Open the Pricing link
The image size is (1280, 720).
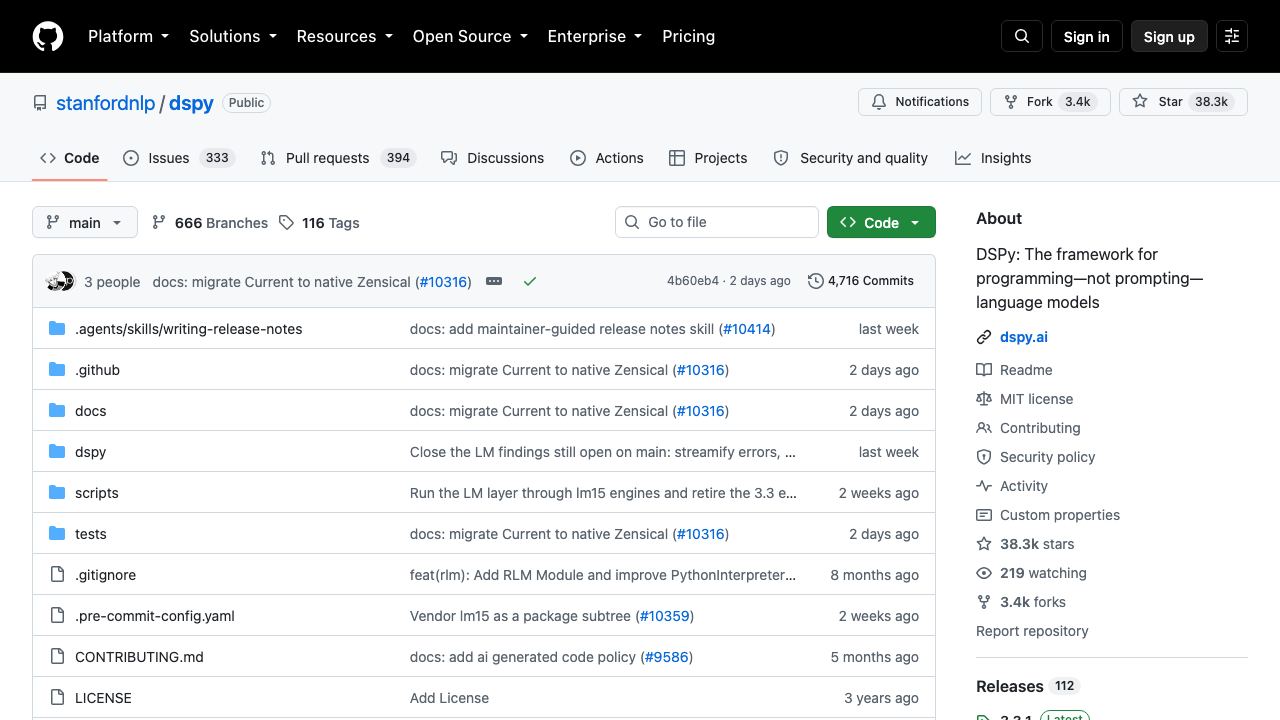coord(688,36)
